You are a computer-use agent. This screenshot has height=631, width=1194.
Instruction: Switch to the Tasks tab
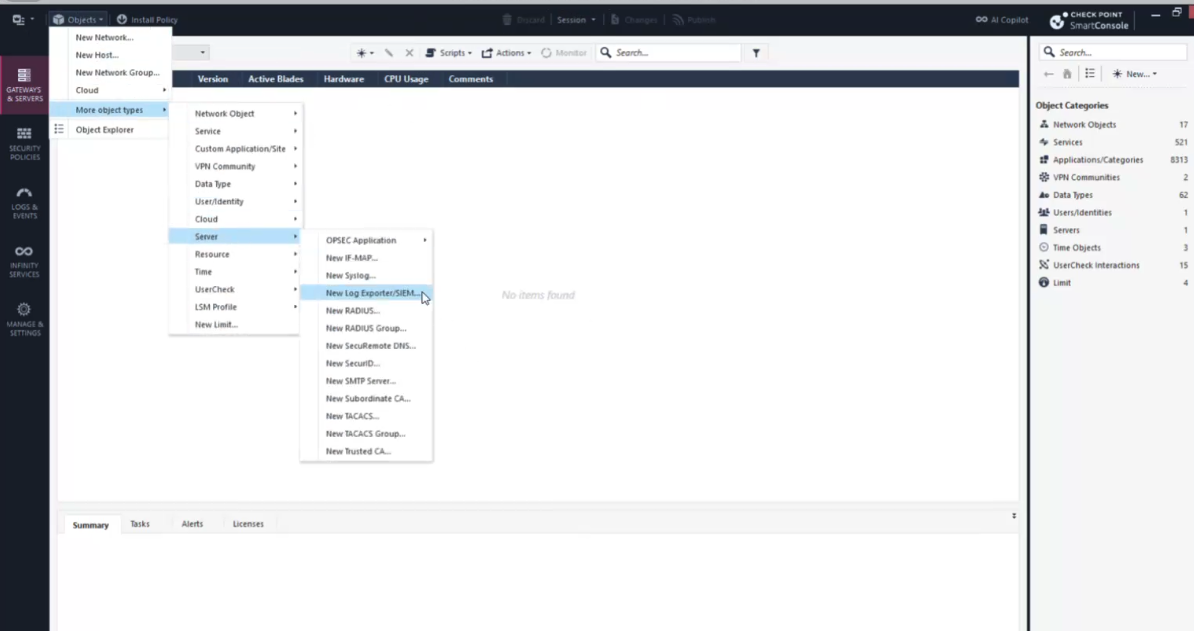(x=140, y=524)
